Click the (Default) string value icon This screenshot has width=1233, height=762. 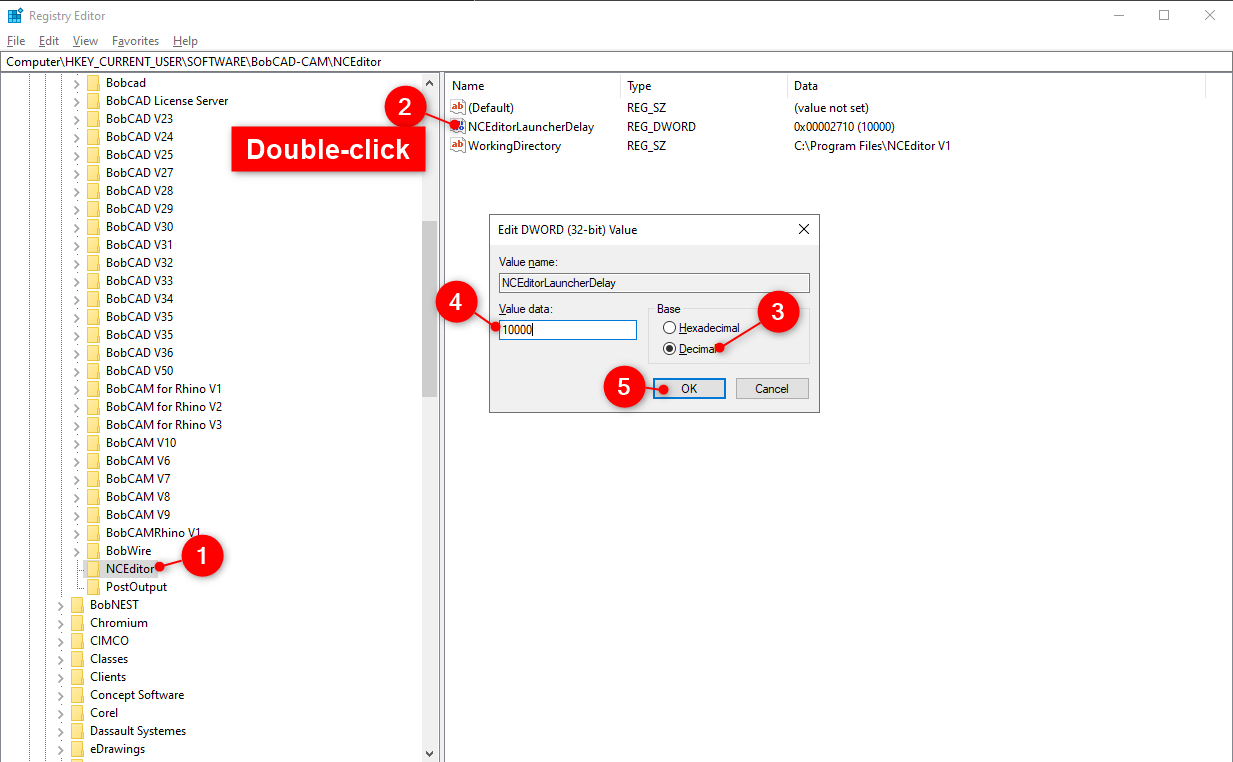coord(458,107)
